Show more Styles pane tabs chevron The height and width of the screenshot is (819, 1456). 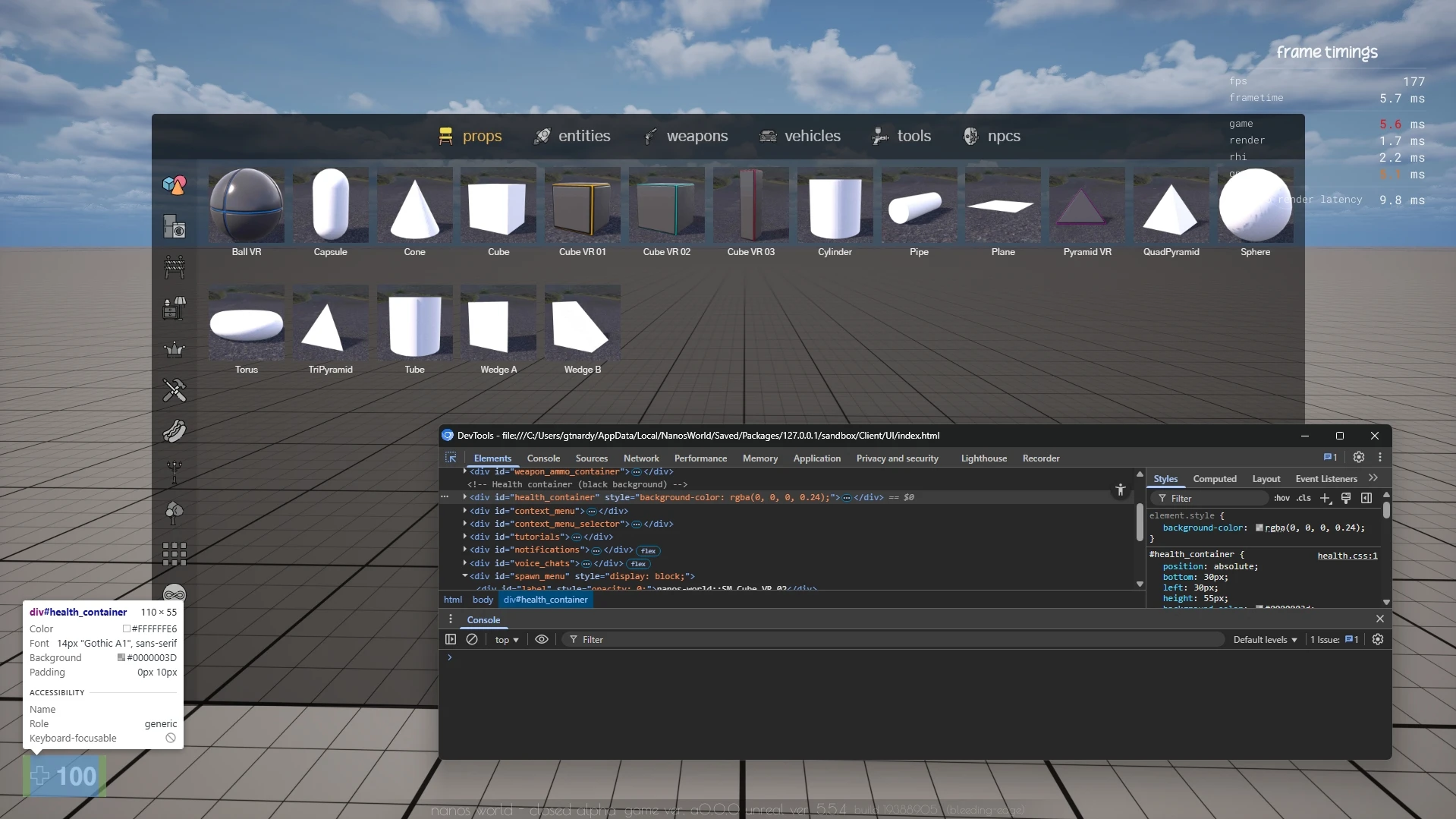(1373, 478)
